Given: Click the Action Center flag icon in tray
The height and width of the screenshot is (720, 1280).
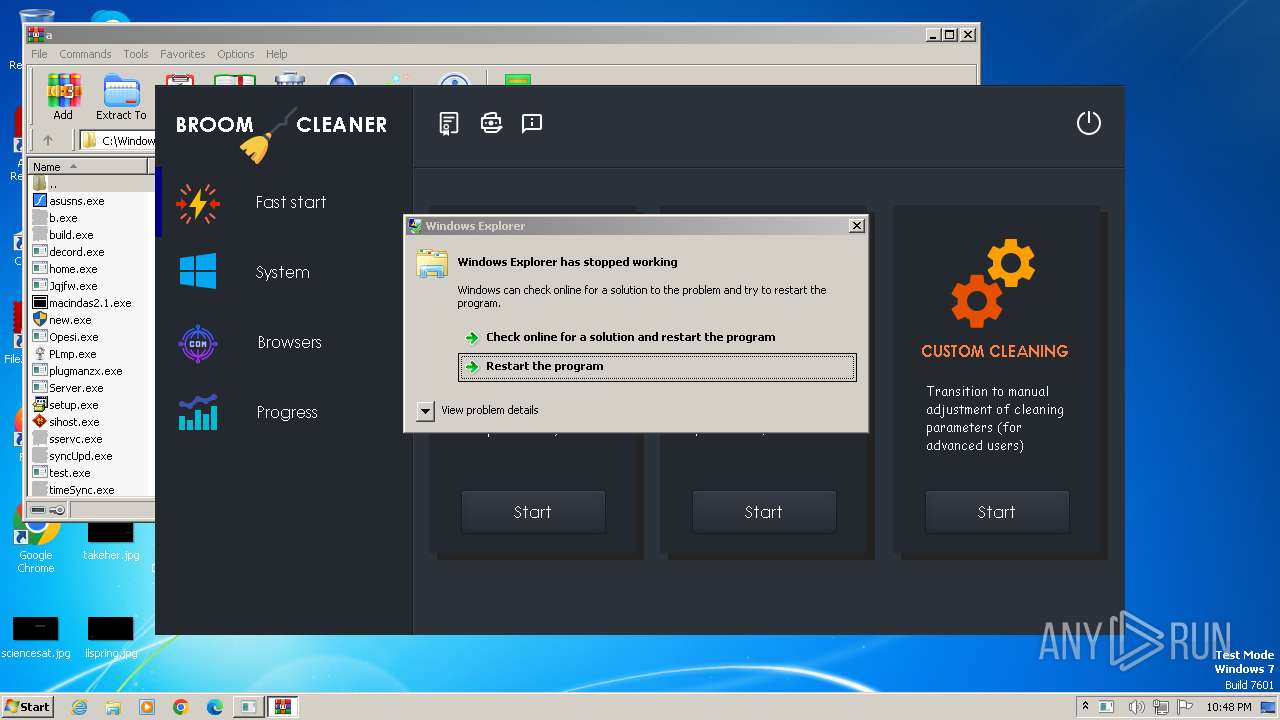Looking at the screenshot, I should click(1185, 707).
